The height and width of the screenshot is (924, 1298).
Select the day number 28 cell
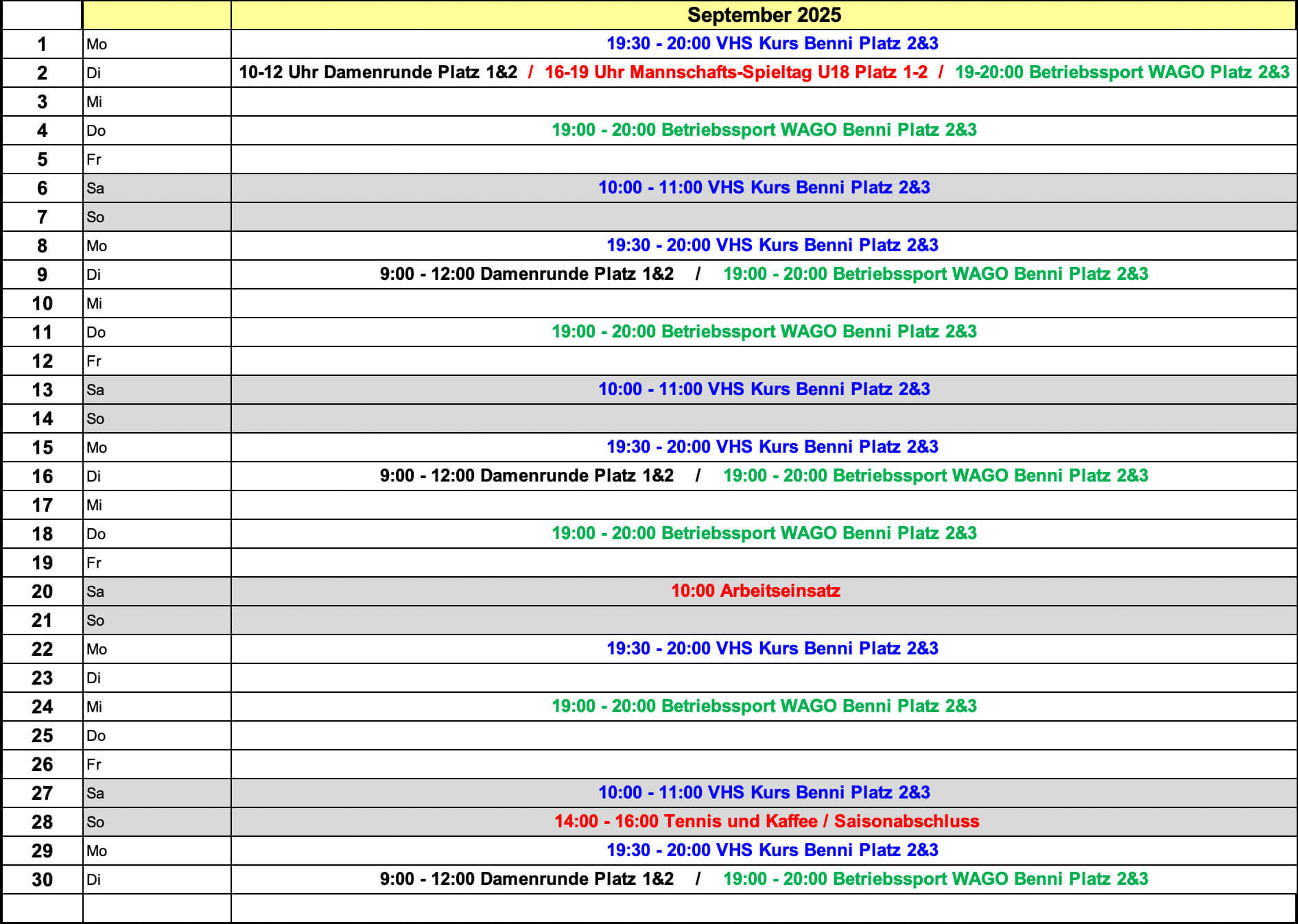click(x=42, y=822)
